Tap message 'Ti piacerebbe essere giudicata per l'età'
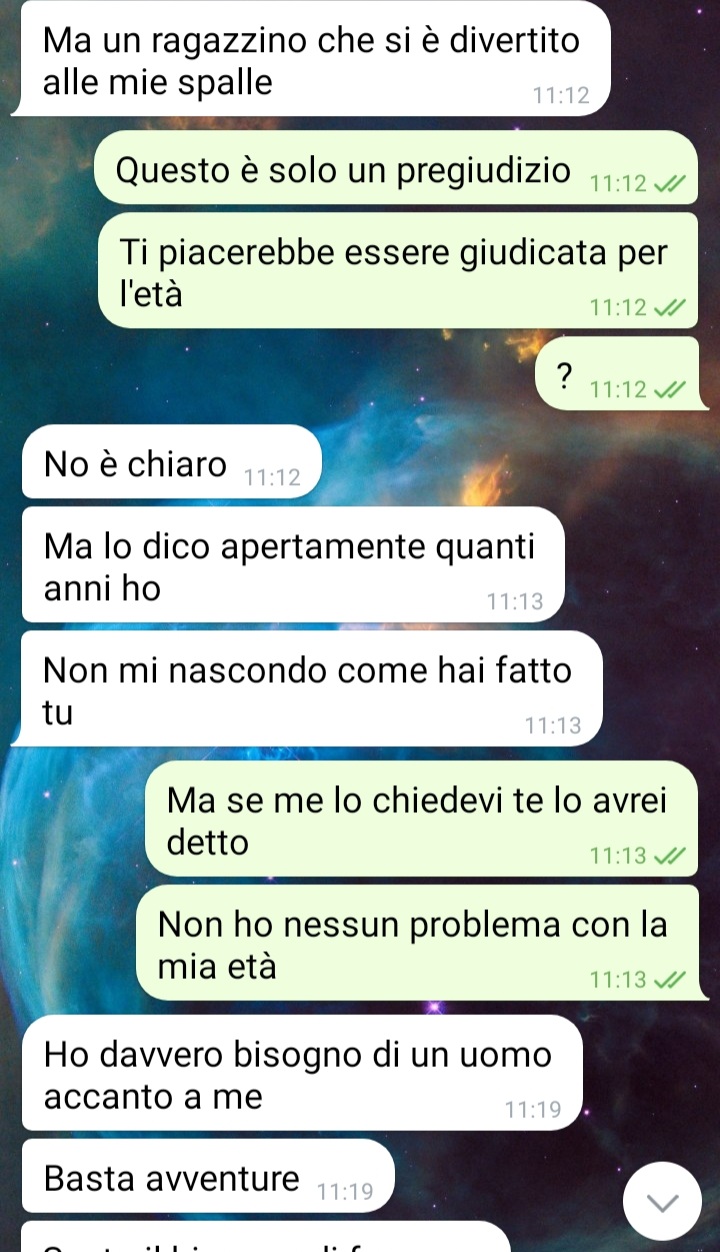720x1252 pixels. (398, 270)
